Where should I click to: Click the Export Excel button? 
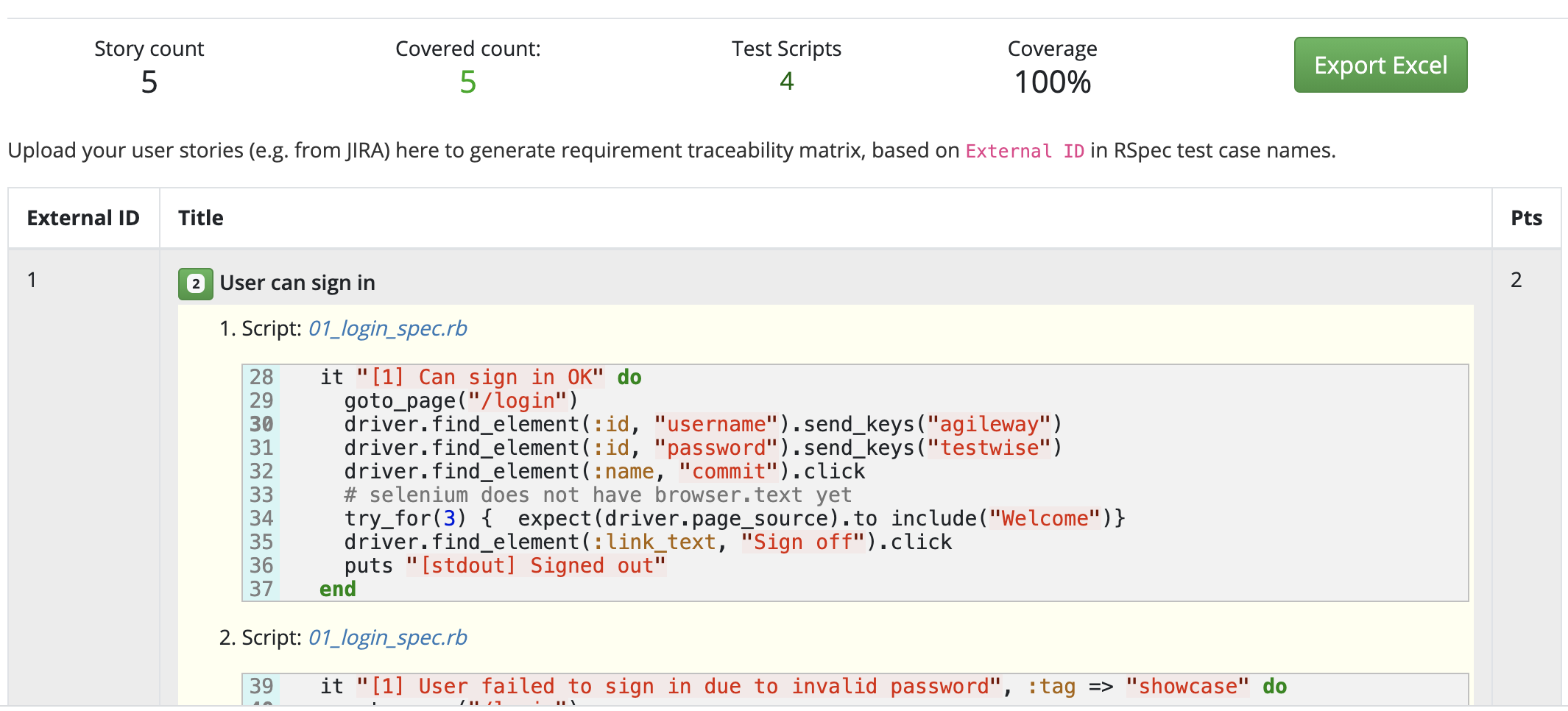[1380, 65]
